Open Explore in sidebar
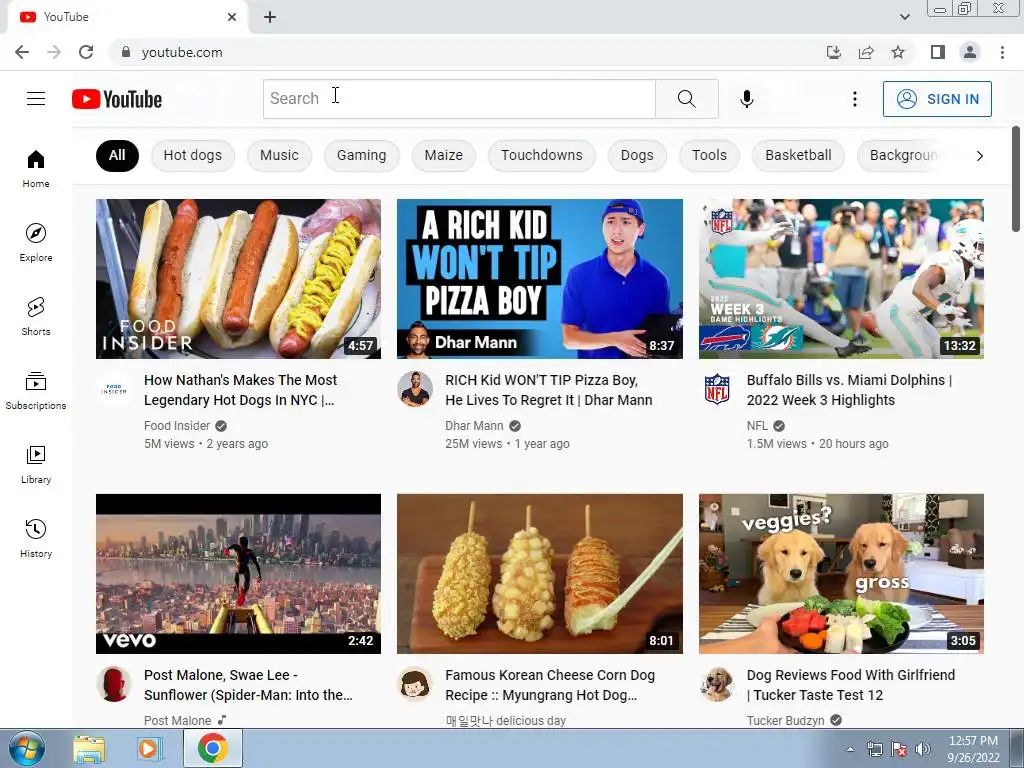Screen dimensions: 1024x768 pyautogui.click(x=36, y=243)
